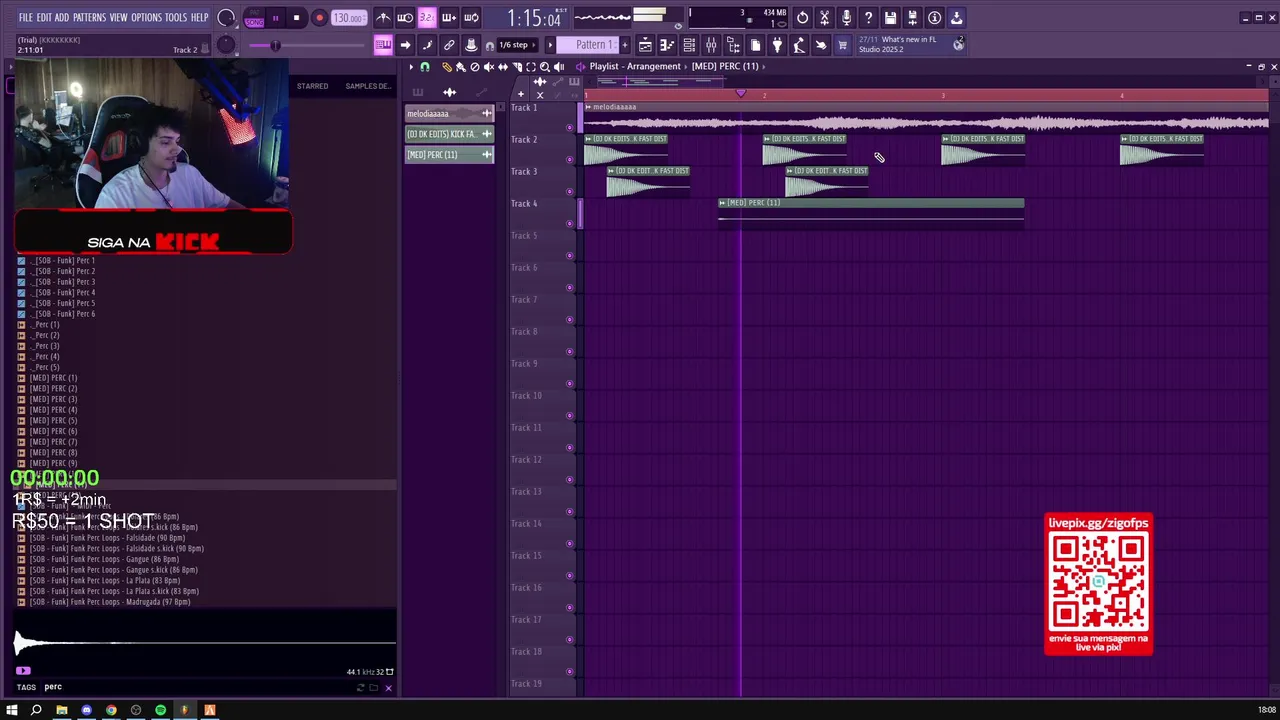
Task: Open the VIEW menu
Action: pyautogui.click(x=118, y=18)
